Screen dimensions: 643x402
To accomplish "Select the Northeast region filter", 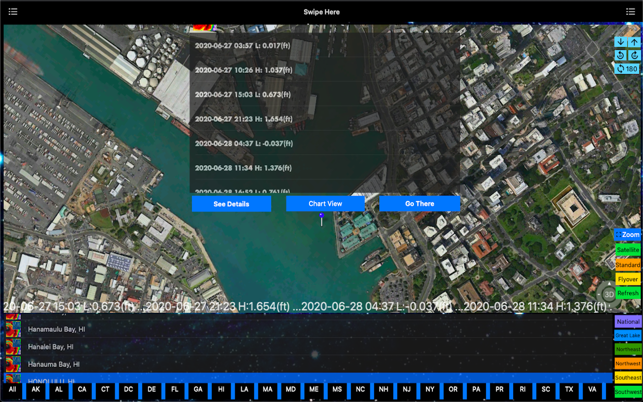I will [x=628, y=349].
